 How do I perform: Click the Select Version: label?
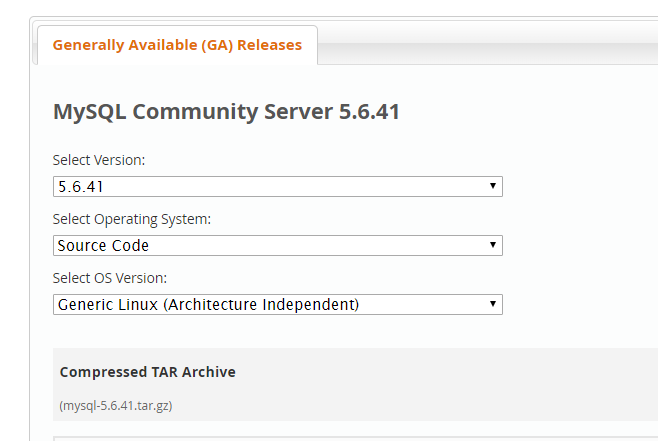point(99,160)
